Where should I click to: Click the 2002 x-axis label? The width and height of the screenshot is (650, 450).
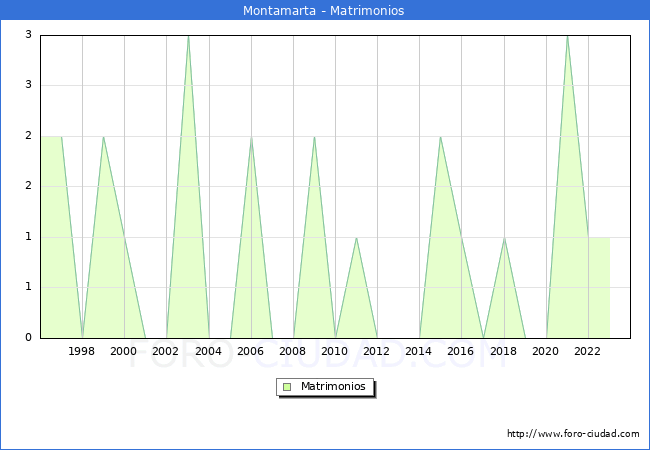pyautogui.click(x=165, y=351)
